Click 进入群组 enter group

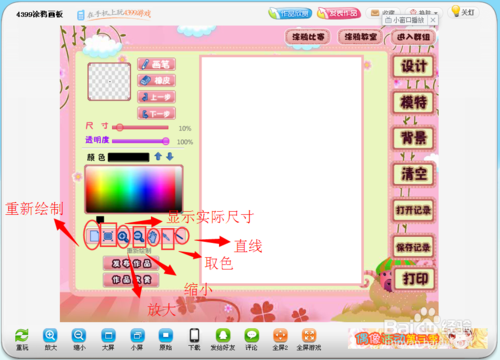click(413, 37)
